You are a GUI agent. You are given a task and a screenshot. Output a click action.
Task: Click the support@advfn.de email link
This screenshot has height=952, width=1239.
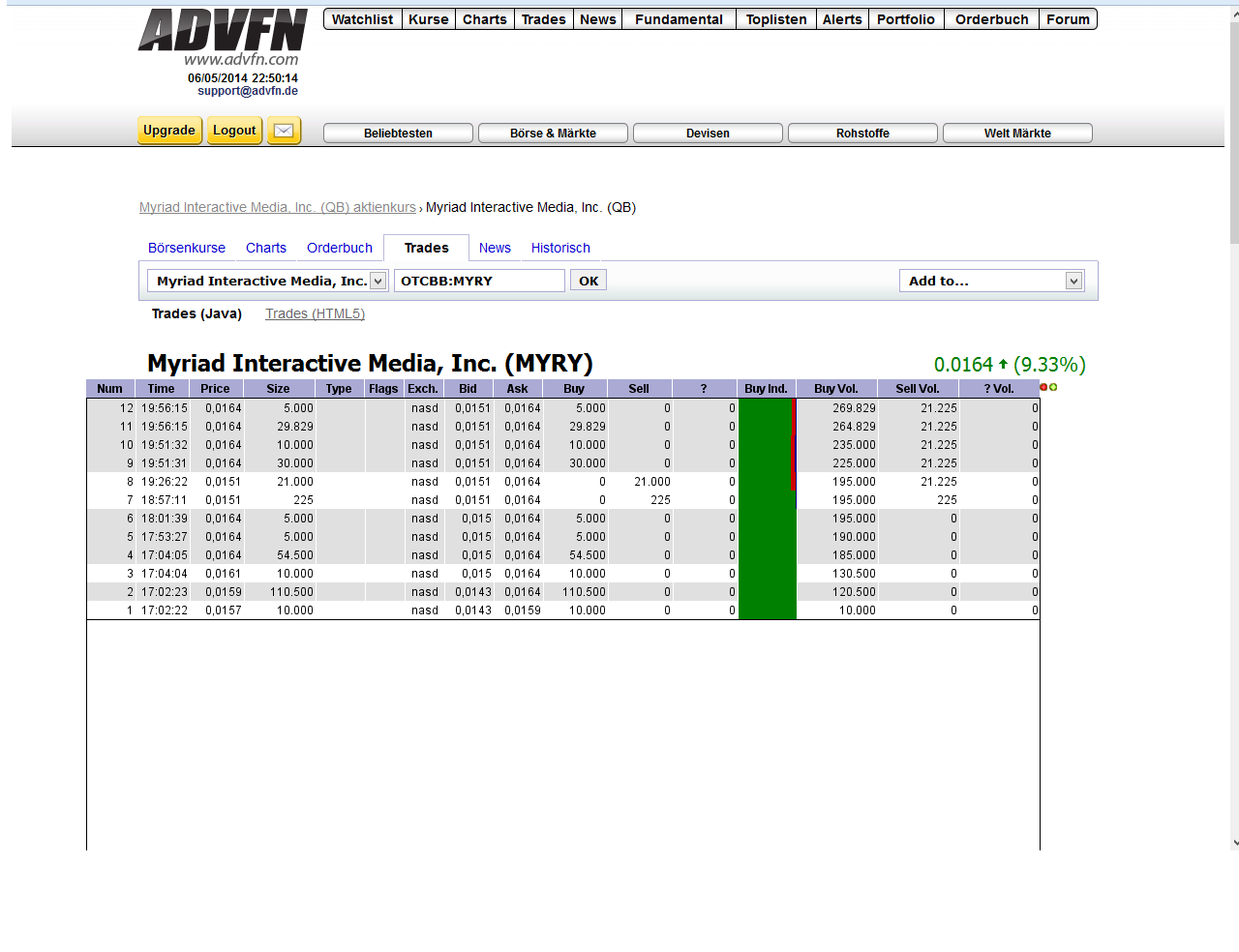pyautogui.click(x=248, y=91)
